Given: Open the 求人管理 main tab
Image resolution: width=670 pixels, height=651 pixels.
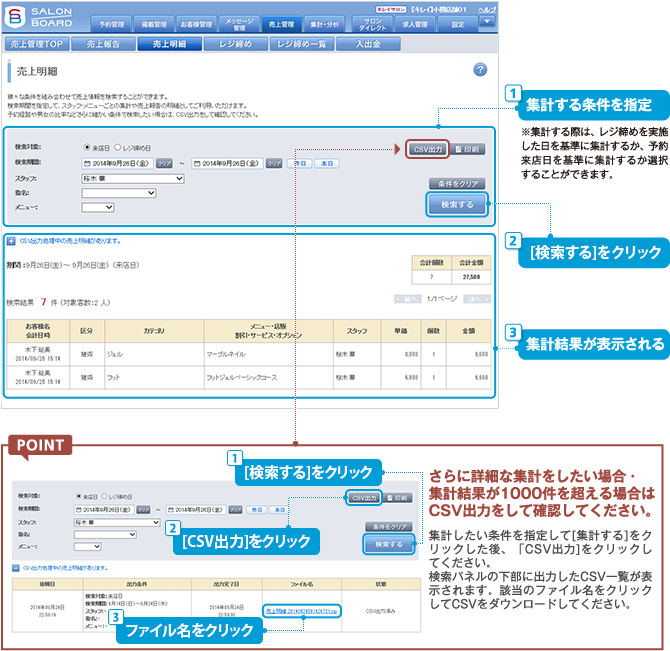Looking at the screenshot, I should click(x=415, y=24).
